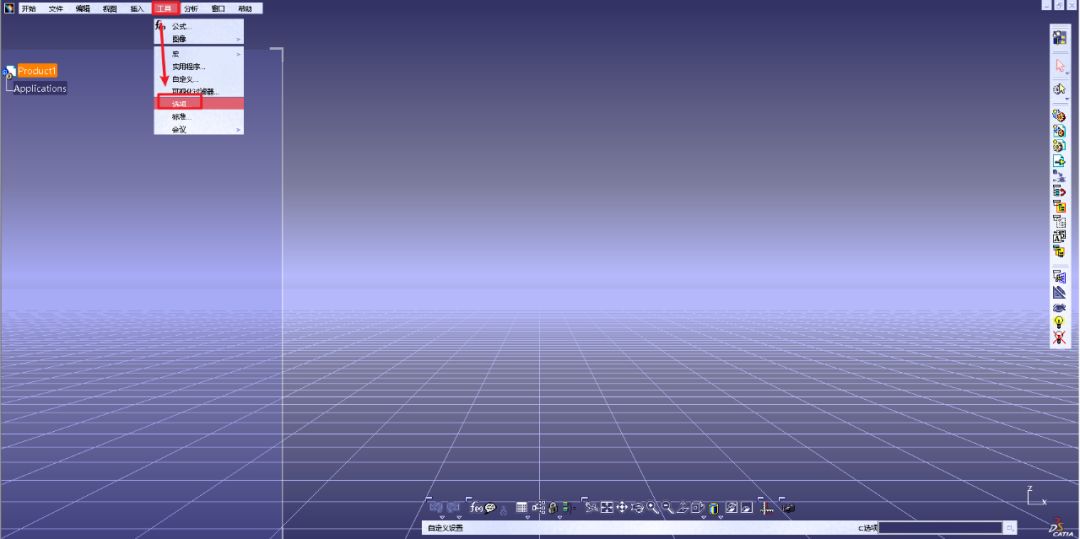Click the shading view mode cylinder icon

pyautogui.click(x=713, y=508)
